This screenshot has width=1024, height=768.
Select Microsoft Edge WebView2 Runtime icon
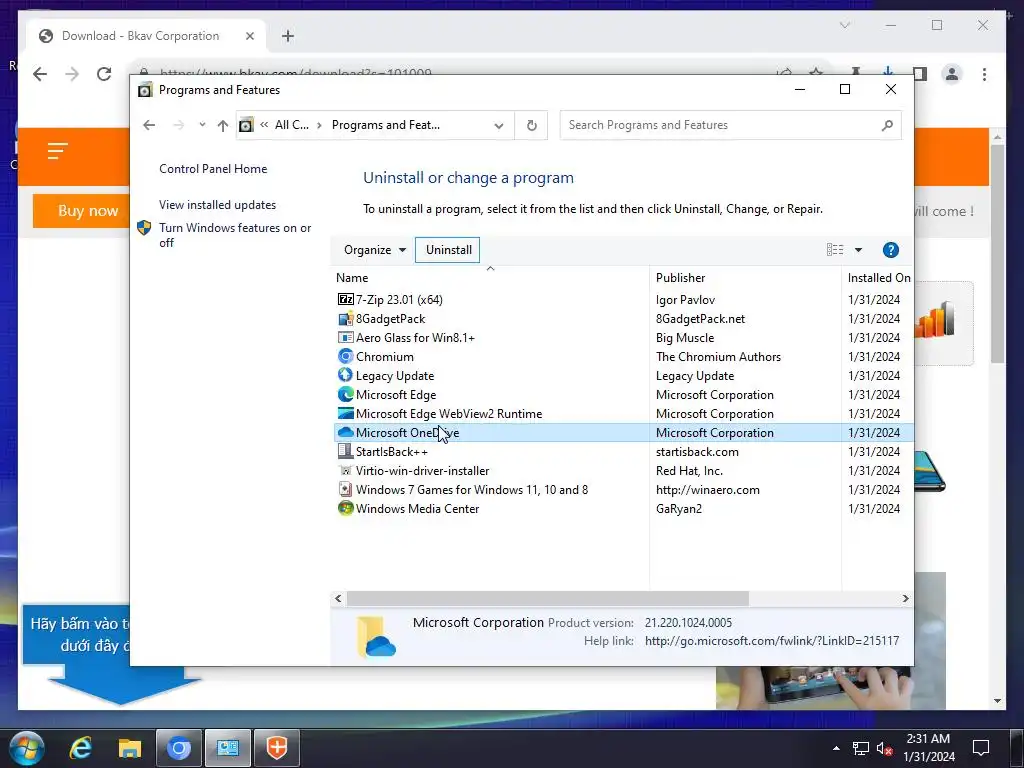pos(345,413)
